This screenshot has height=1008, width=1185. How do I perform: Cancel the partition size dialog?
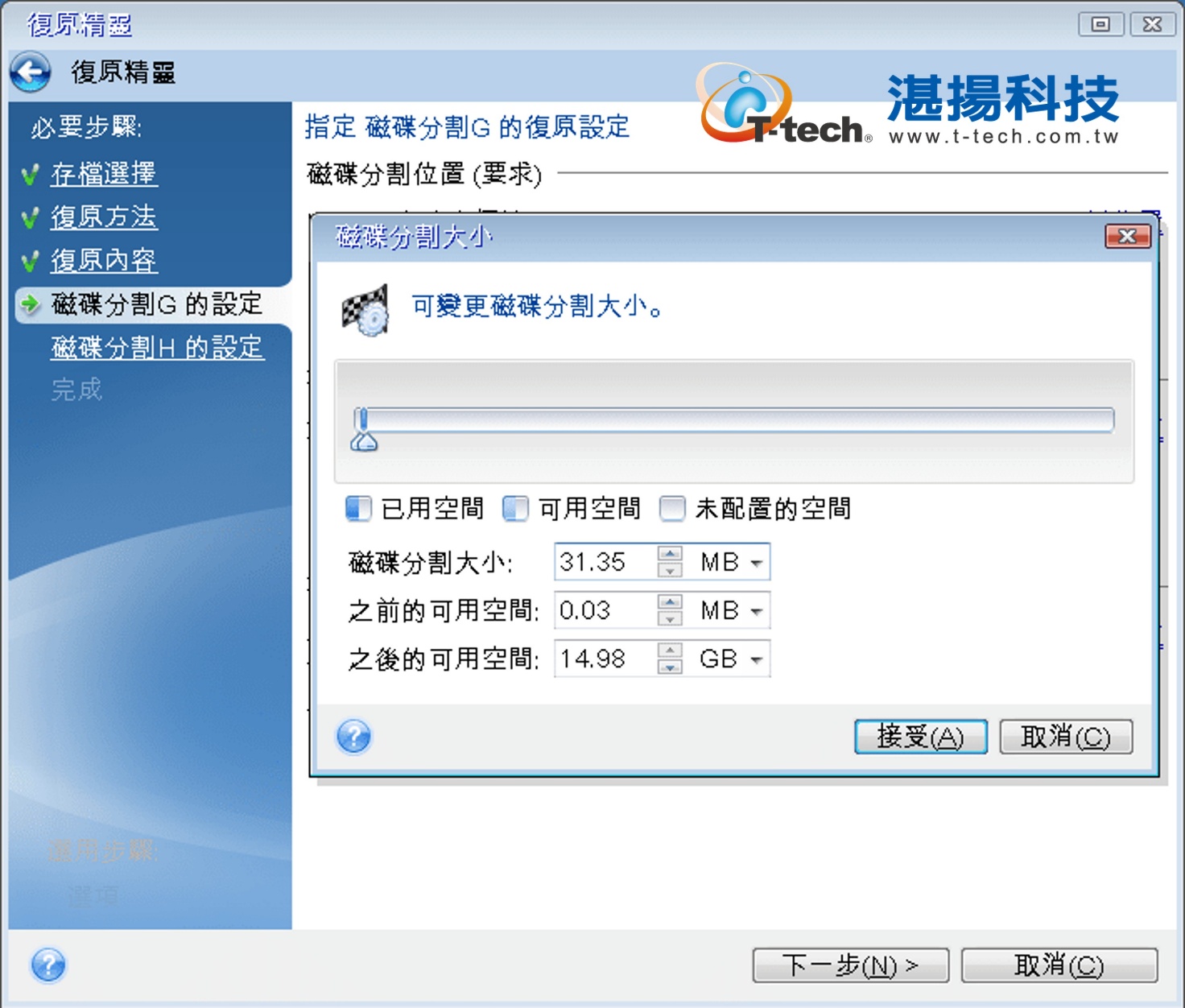click(1066, 737)
